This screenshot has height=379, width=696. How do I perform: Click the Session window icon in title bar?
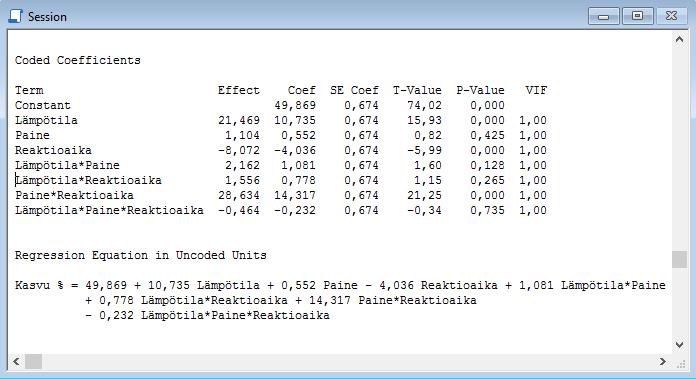(15, 16)
